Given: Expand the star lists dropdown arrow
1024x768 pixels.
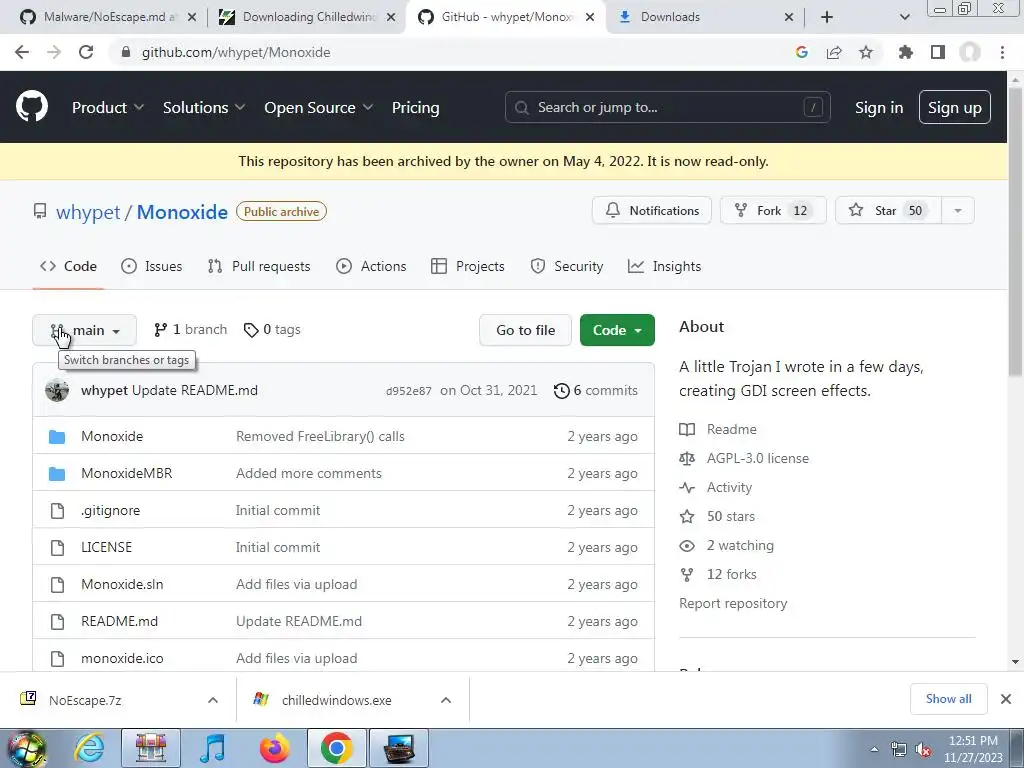Looking at the screenshot, I should [957, 211].
